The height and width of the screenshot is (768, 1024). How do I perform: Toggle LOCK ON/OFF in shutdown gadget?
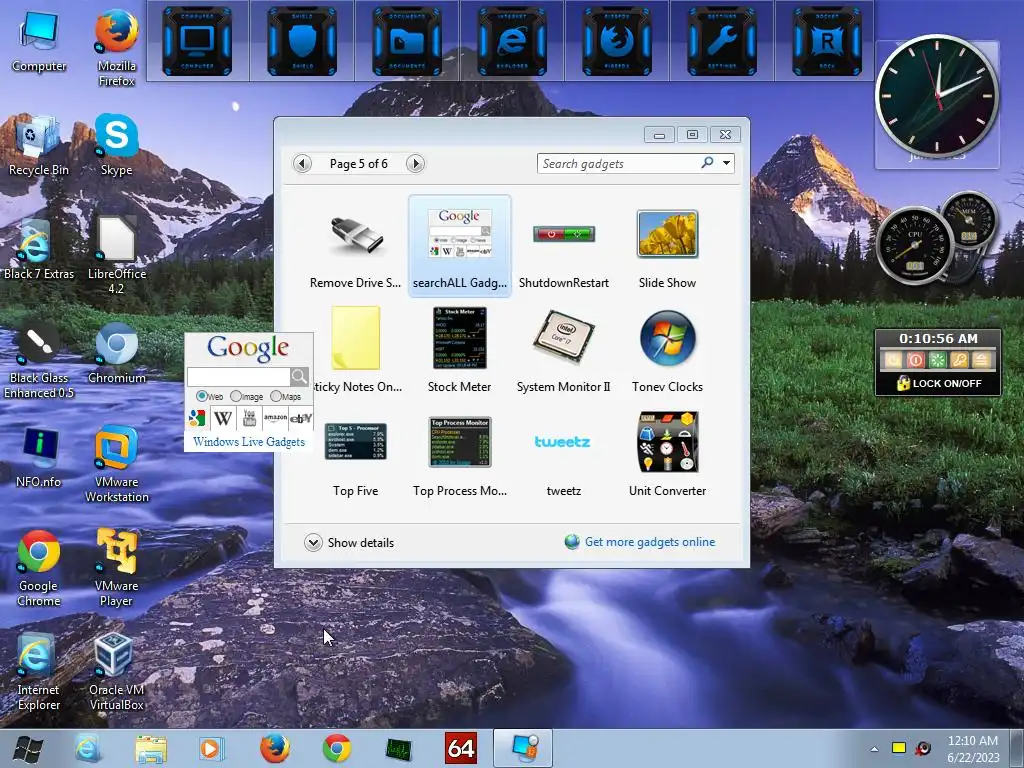(938, 383)
